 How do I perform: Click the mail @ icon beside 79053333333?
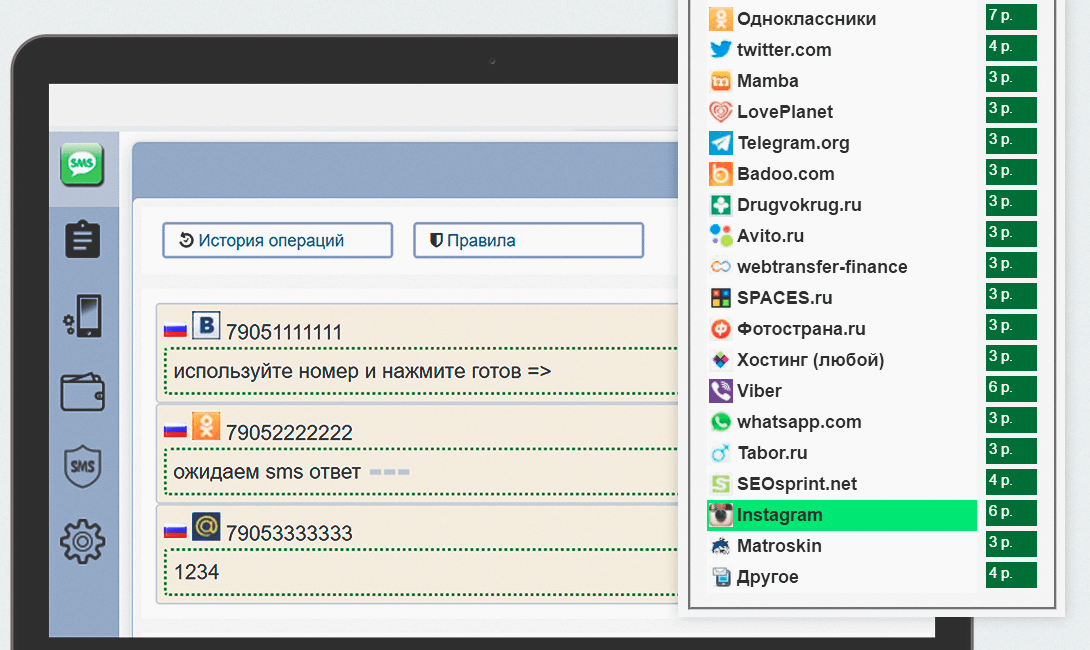point(206,526)
